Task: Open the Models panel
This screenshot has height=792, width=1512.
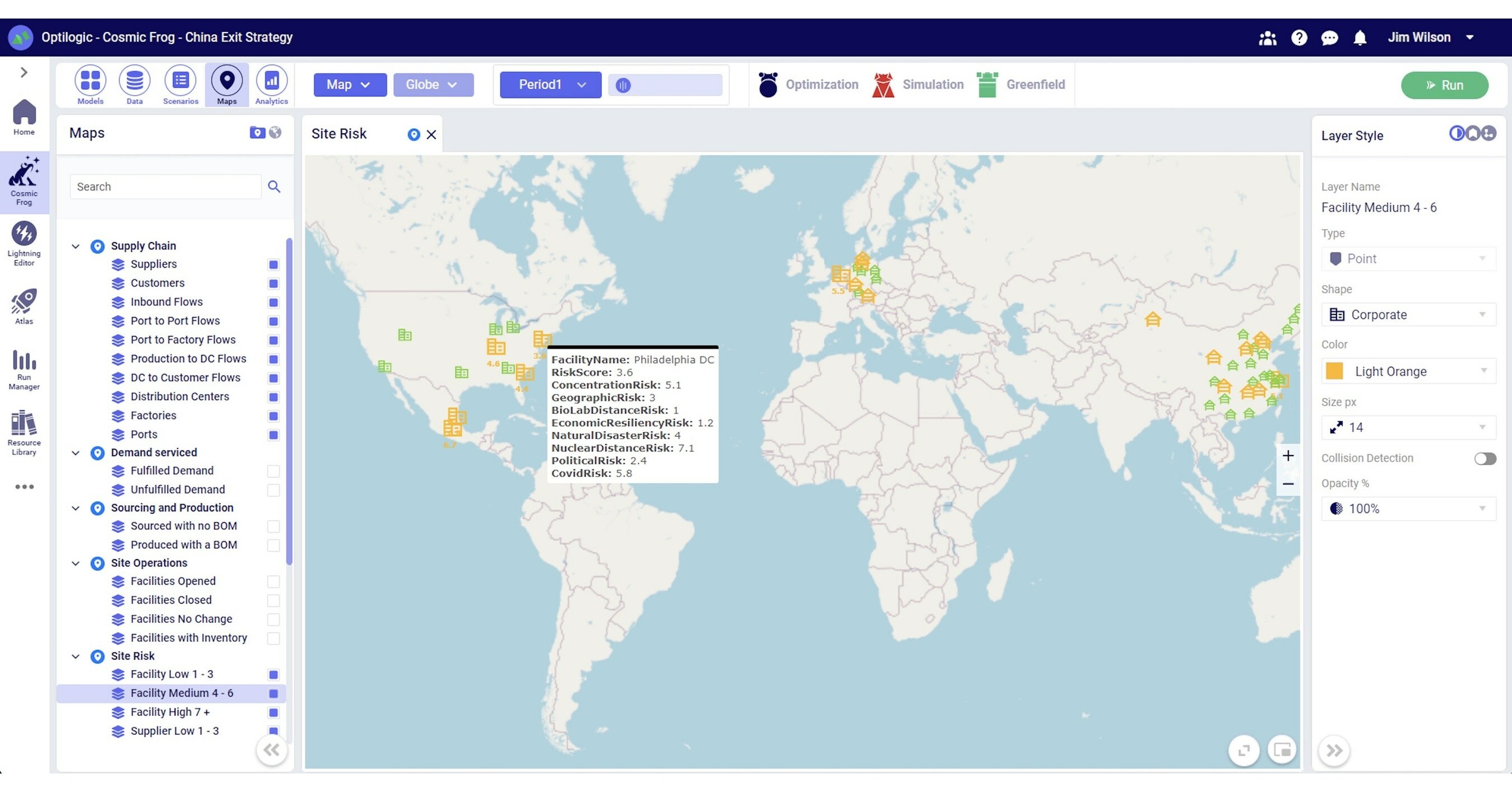Action: pos(90,84)
